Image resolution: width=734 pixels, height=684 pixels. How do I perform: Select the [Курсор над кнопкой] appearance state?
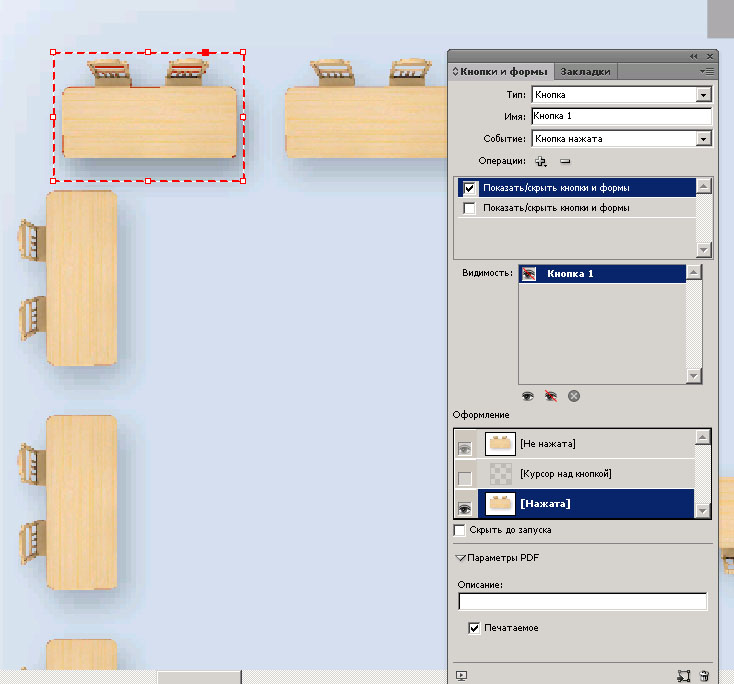pos(586,474)
